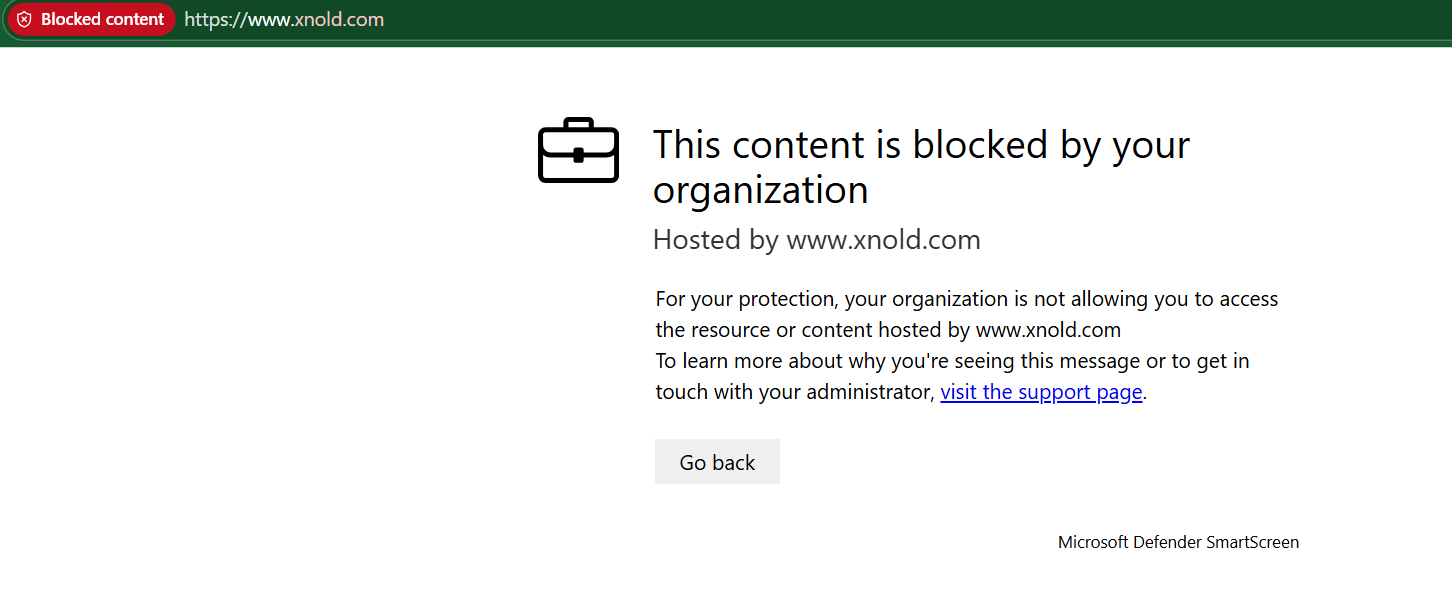
Task: Click the https://www.xnold.com URL in the address bar
Action: tap(284, 20)
